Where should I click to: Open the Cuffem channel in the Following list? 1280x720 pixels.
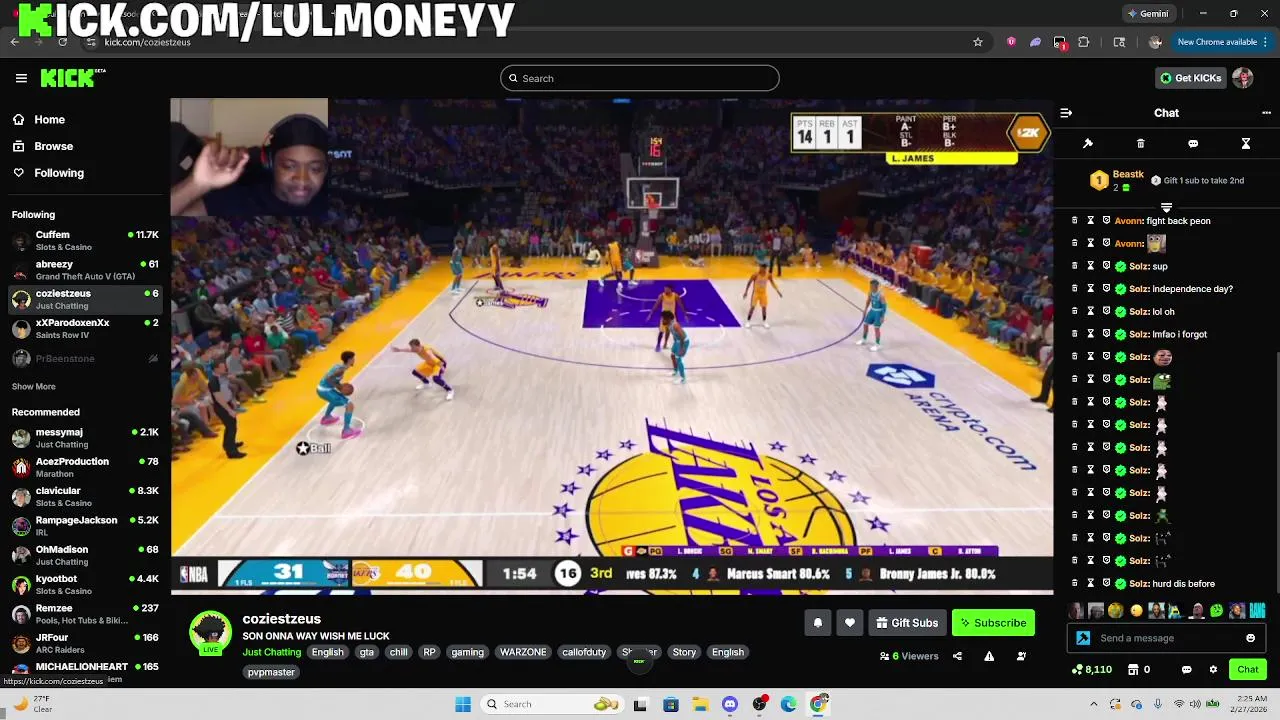[x=85, y=241]
